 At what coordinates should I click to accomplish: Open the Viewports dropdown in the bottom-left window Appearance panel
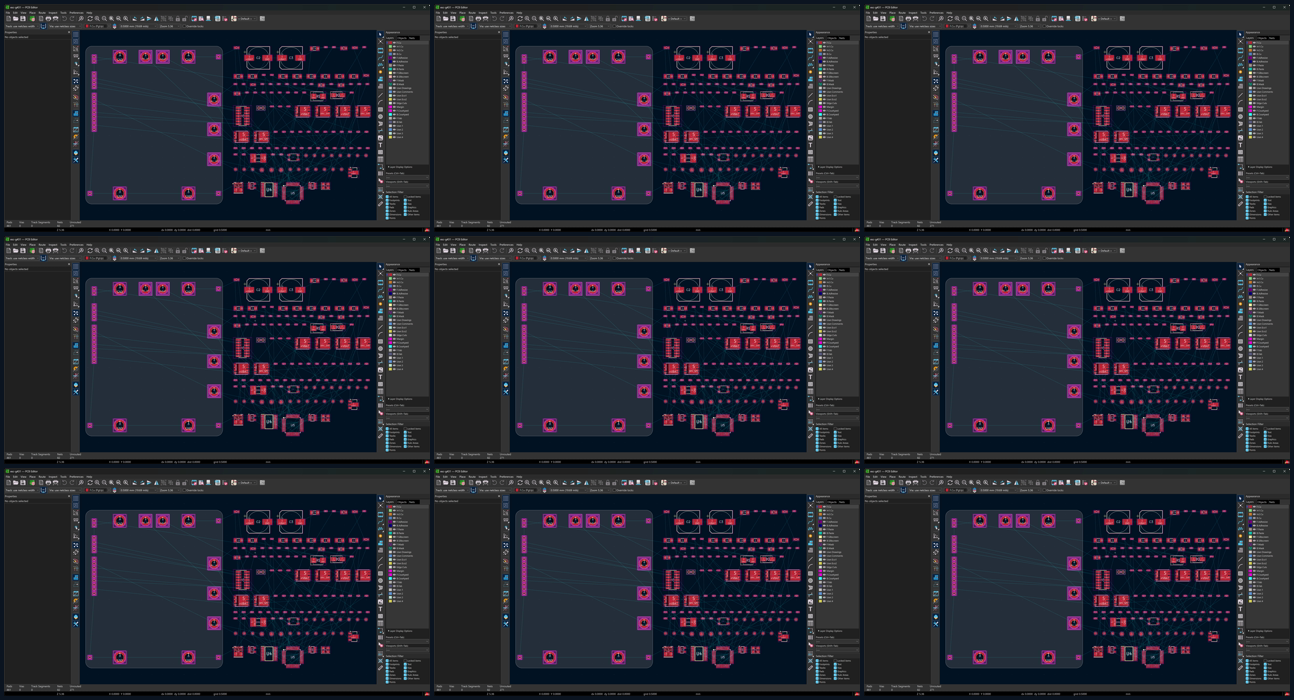[x=407, y=650]
